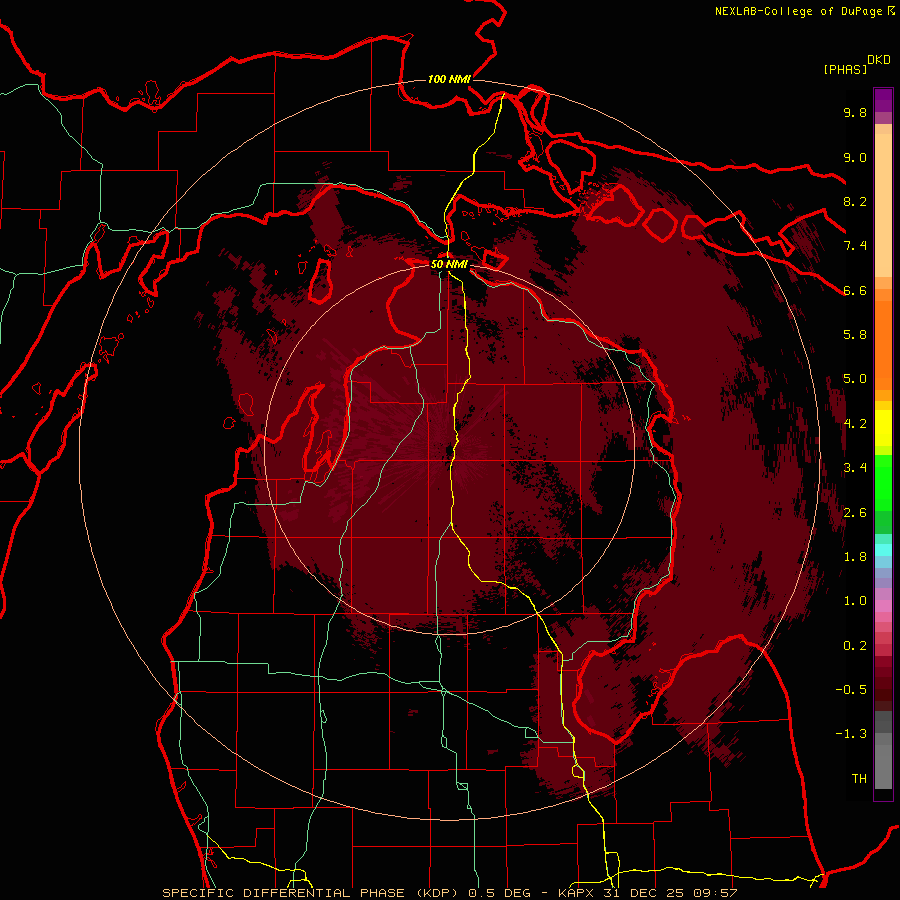Click the SPECIFIC DIFFERENTIAL PHASE (KDP) caption
The height and width of the screenshot is (900, 900).
313,893
